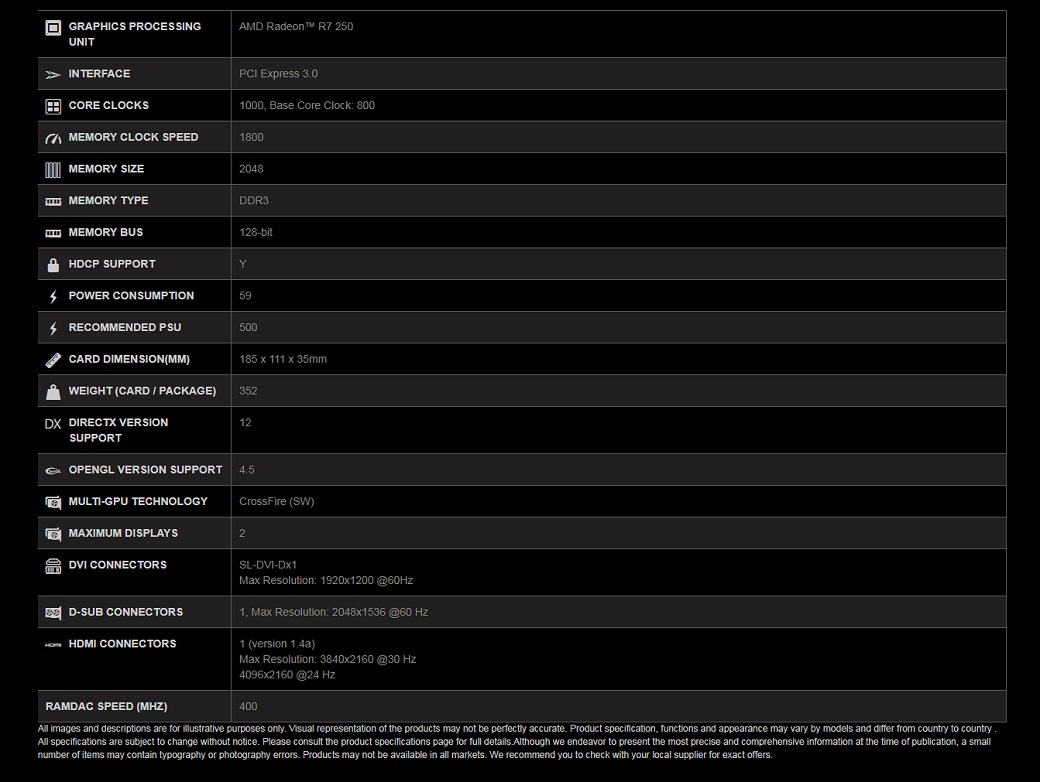Click the 'POWER CONSUMPTION' label
Screen dimensions: 1040x782
point(131,296)
